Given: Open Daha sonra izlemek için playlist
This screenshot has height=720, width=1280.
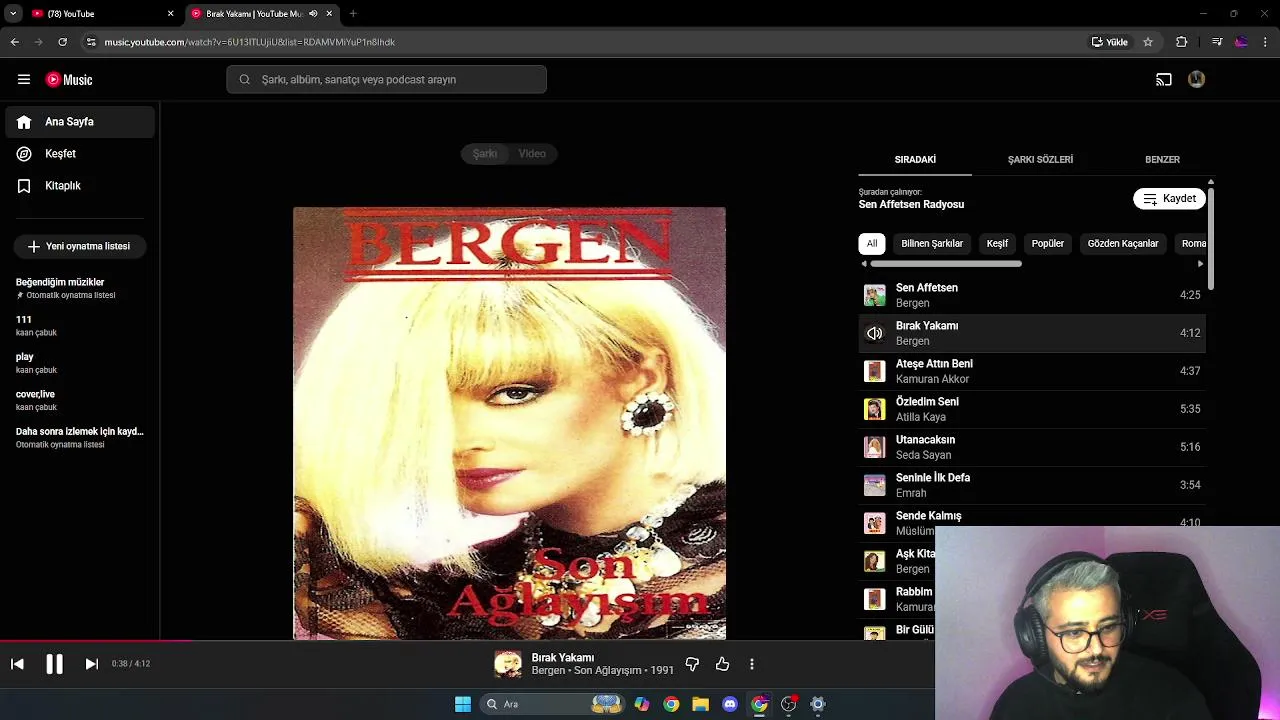Looking at the screenshot, I should tap(80, 437).
